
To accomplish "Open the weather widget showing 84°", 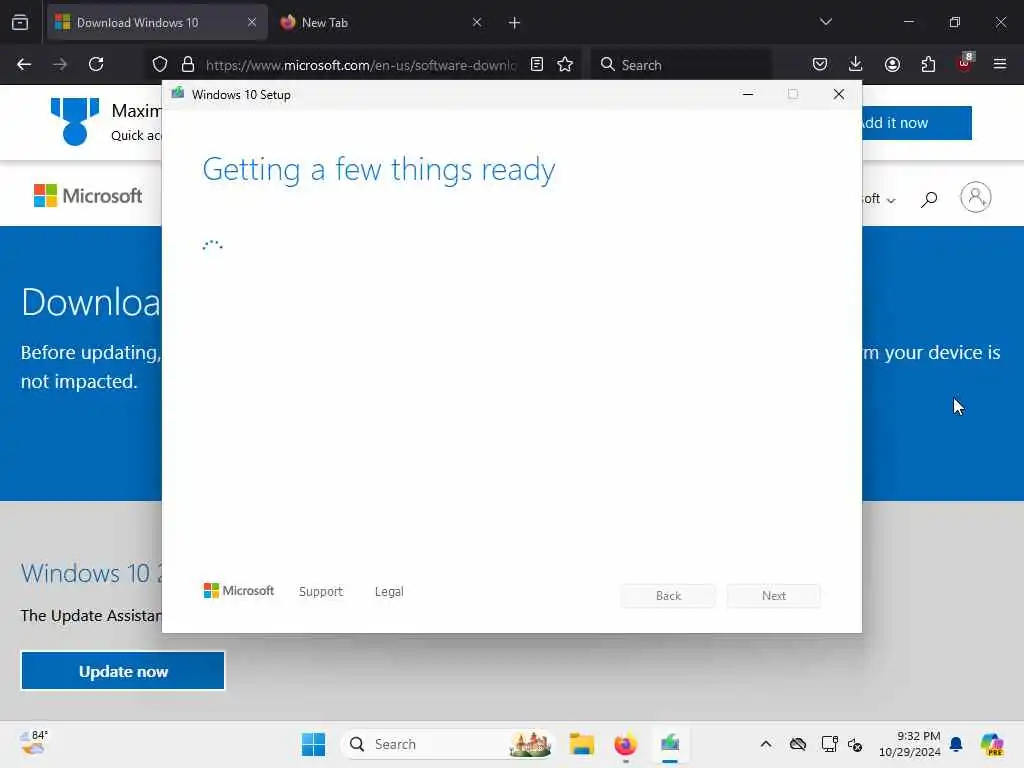I will pyautogui.click(x=33, y=743).
